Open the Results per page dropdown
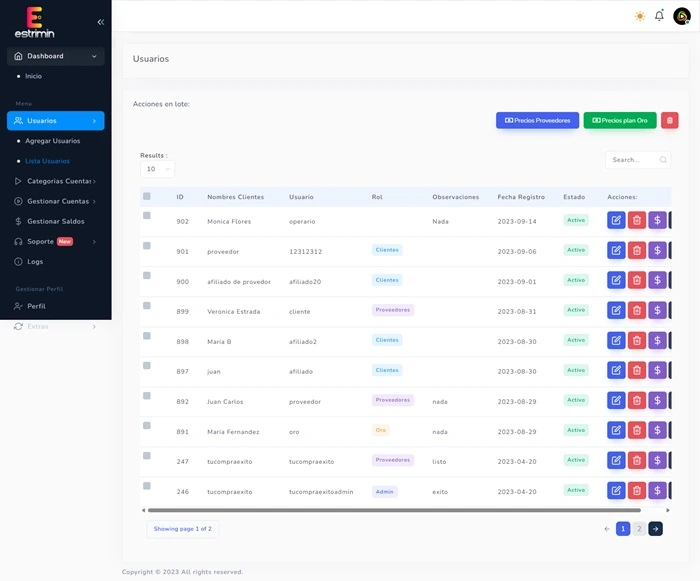Image resolution: width=700 pixels, height=581 pixels. 157,169
